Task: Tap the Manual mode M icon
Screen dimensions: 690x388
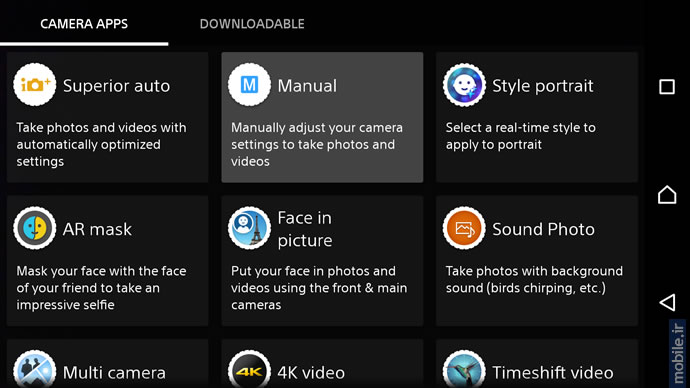Action: point(249,84)
